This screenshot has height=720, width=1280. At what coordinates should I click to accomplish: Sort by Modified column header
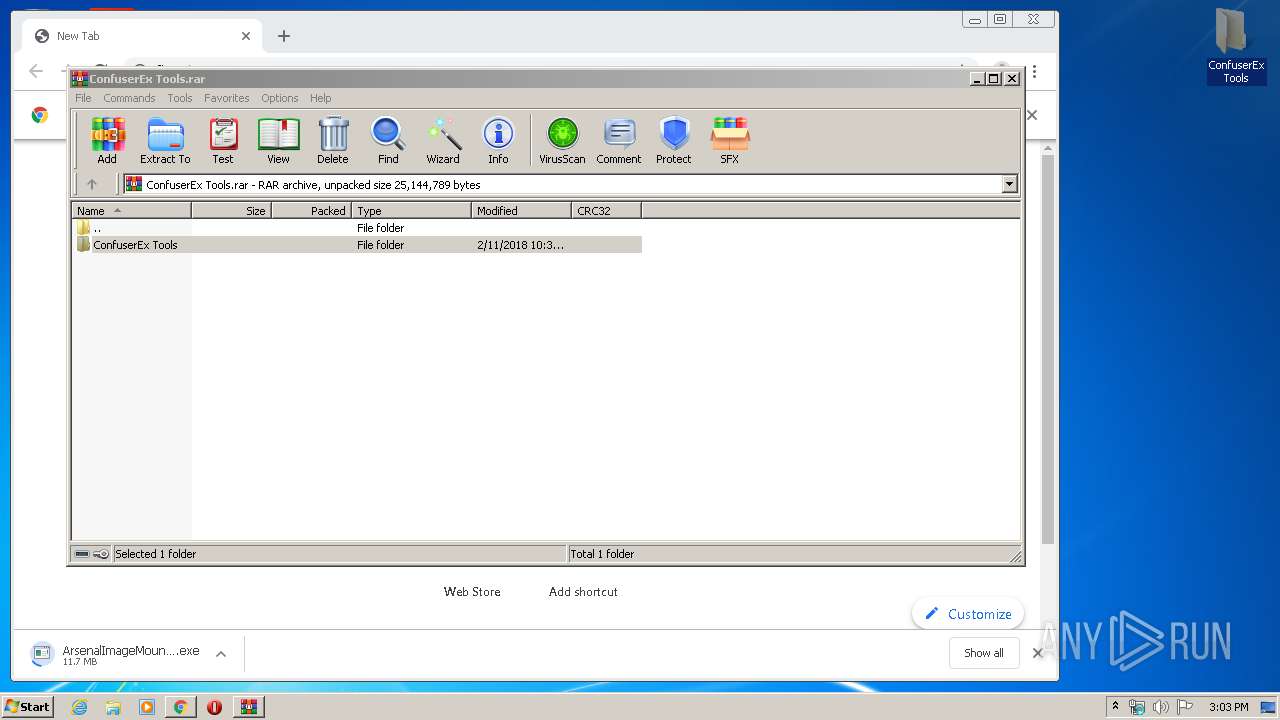click(x=521, y=211)
